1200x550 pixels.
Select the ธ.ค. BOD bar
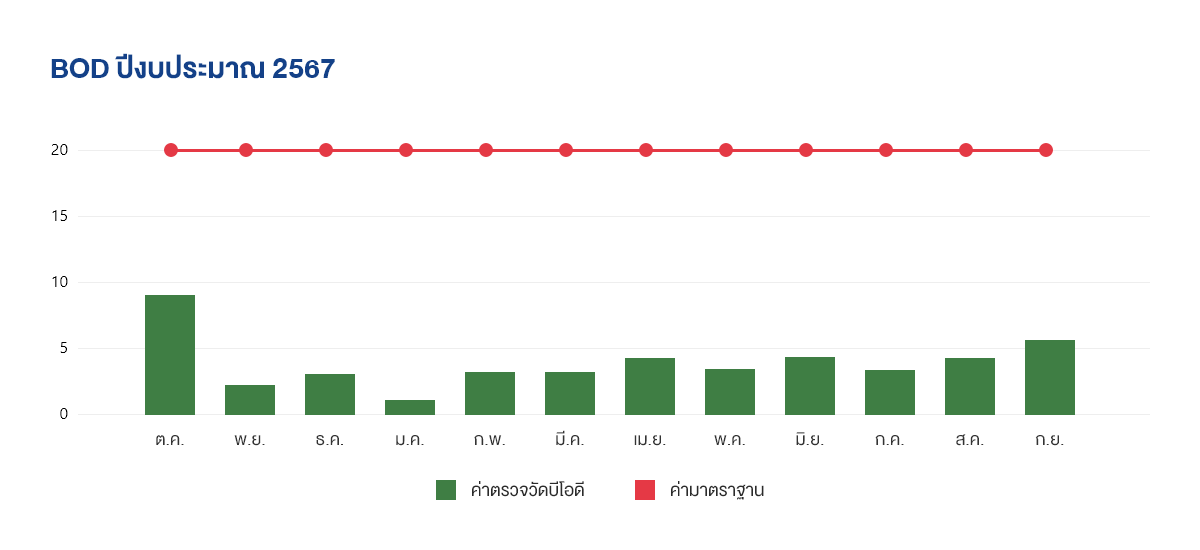(330, 394)
